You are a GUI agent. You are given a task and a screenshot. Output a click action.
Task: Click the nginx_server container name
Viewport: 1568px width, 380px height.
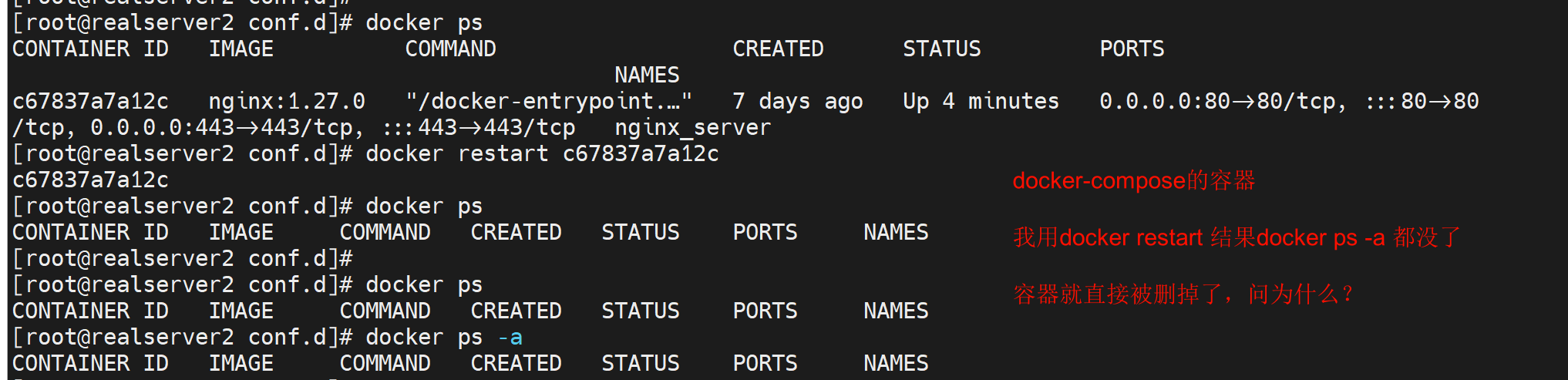(692, 128)
